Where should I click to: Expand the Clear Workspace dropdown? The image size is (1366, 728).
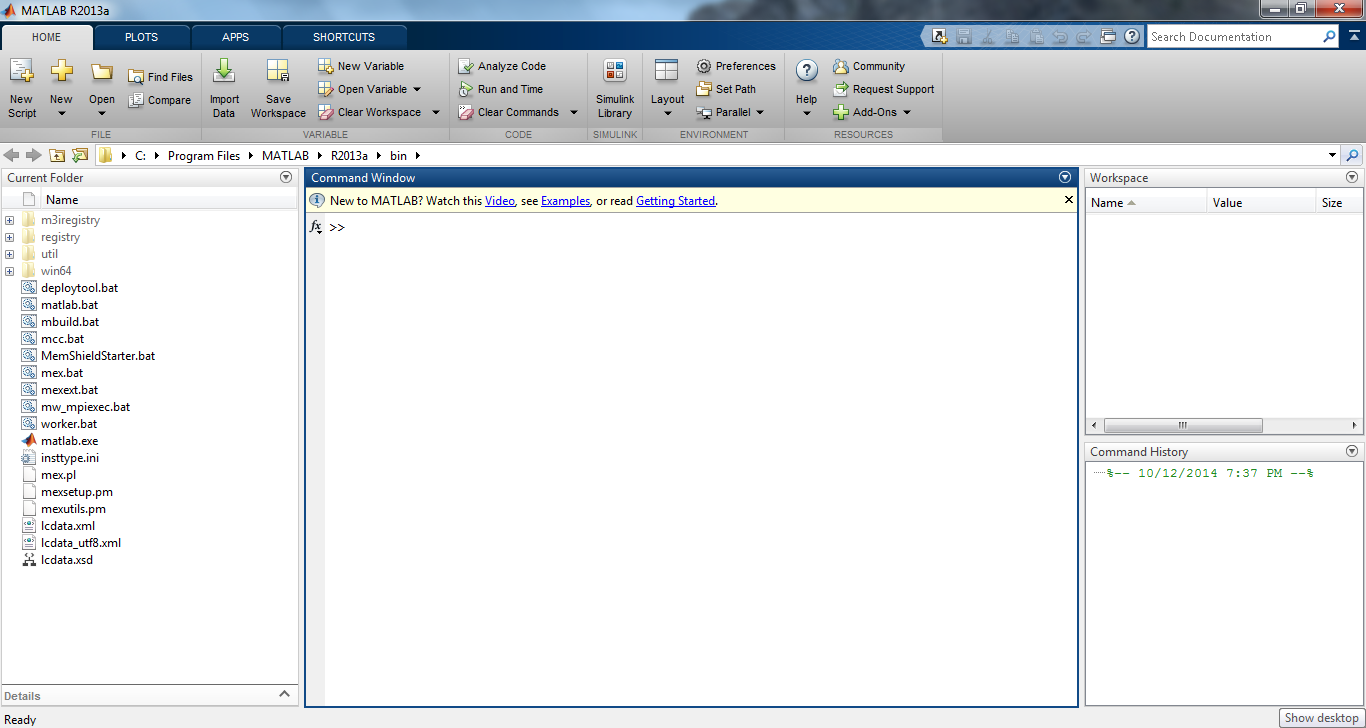(436, 112)
